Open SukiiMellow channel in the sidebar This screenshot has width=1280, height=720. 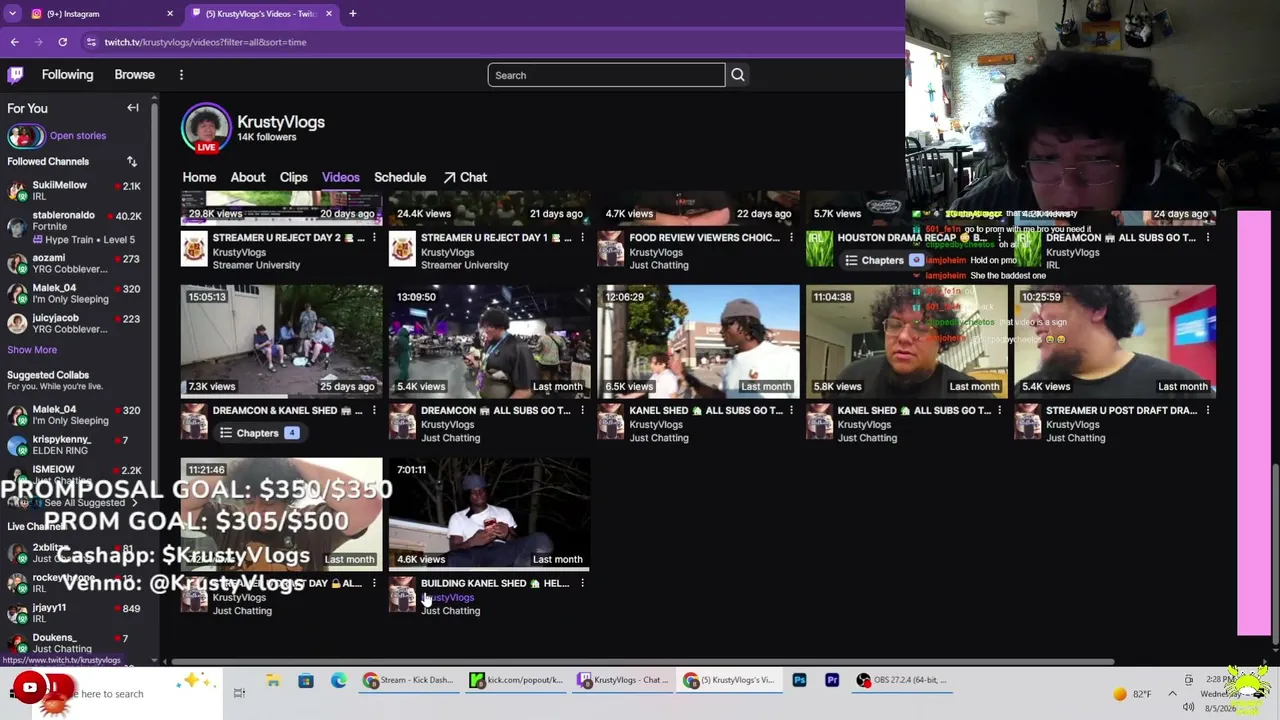click(74, 191)
